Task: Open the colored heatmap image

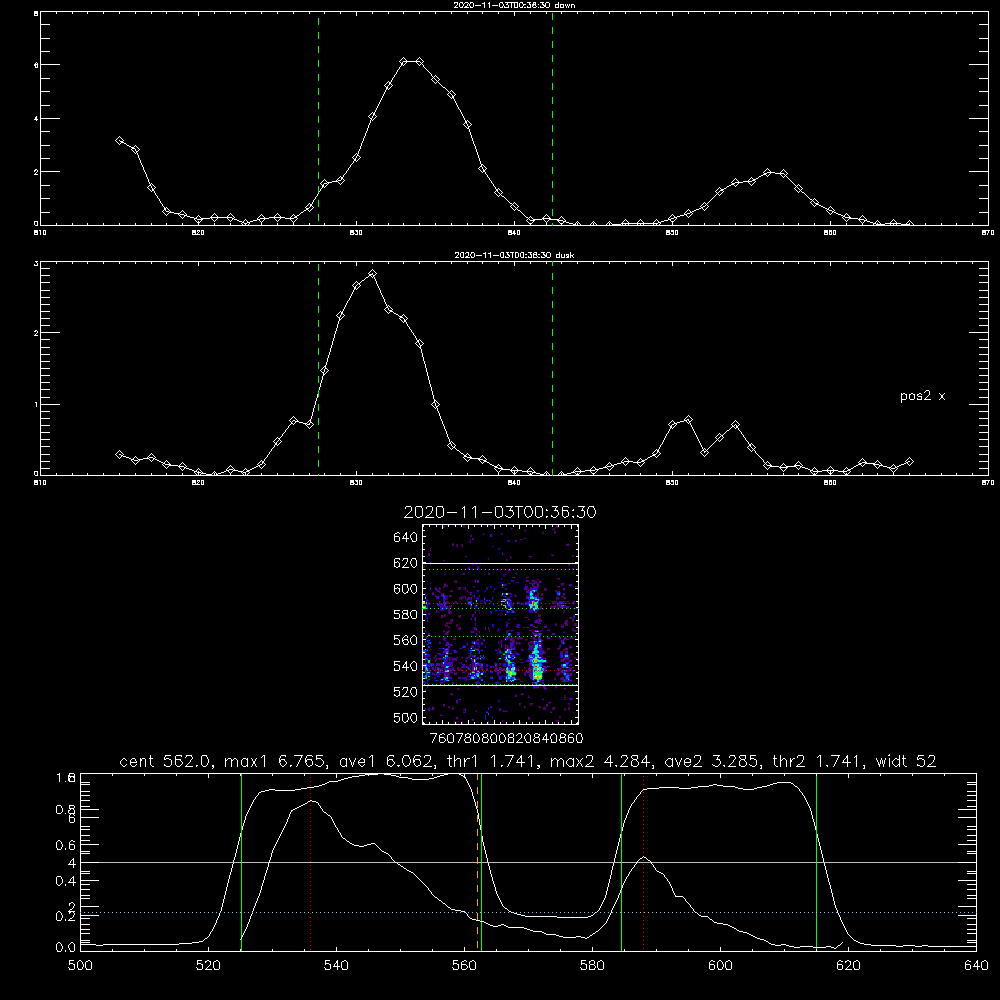Action: (500, 624)
